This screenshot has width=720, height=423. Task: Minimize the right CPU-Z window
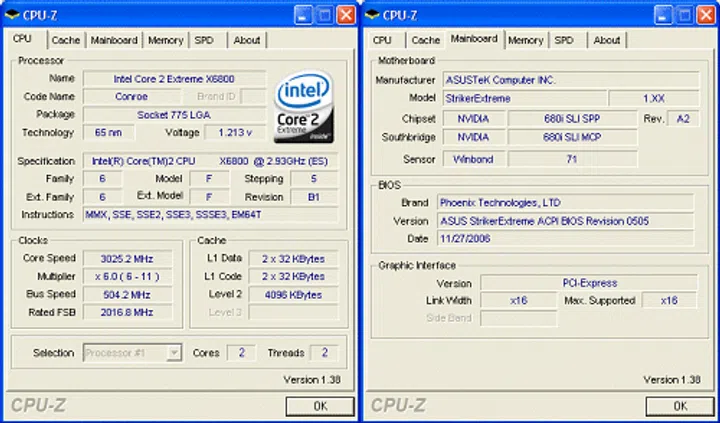tap(663, 15)
